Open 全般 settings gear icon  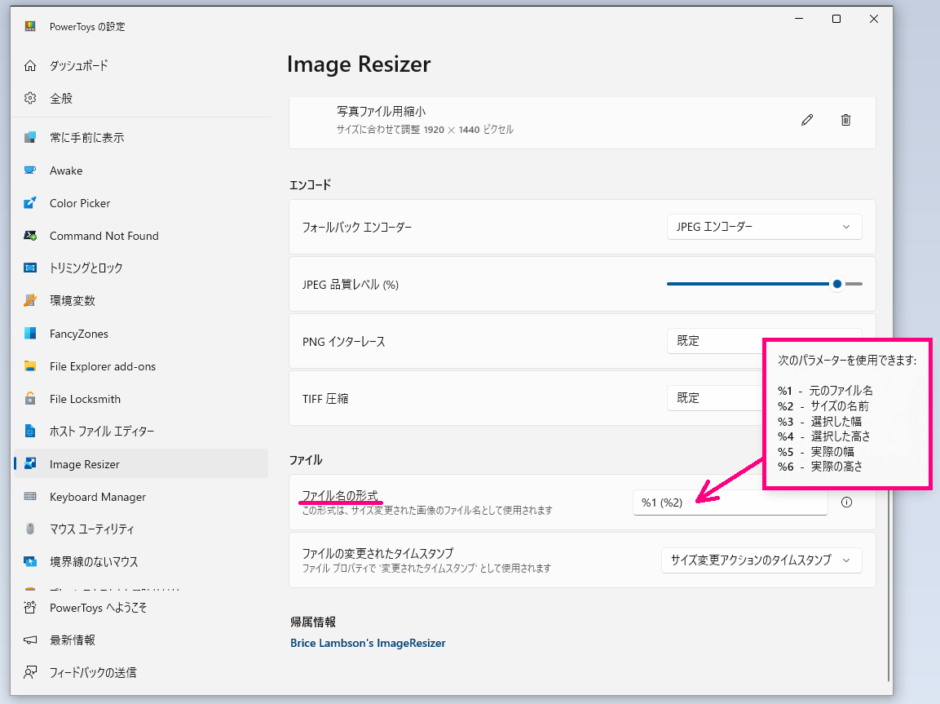tap(30, 98)
